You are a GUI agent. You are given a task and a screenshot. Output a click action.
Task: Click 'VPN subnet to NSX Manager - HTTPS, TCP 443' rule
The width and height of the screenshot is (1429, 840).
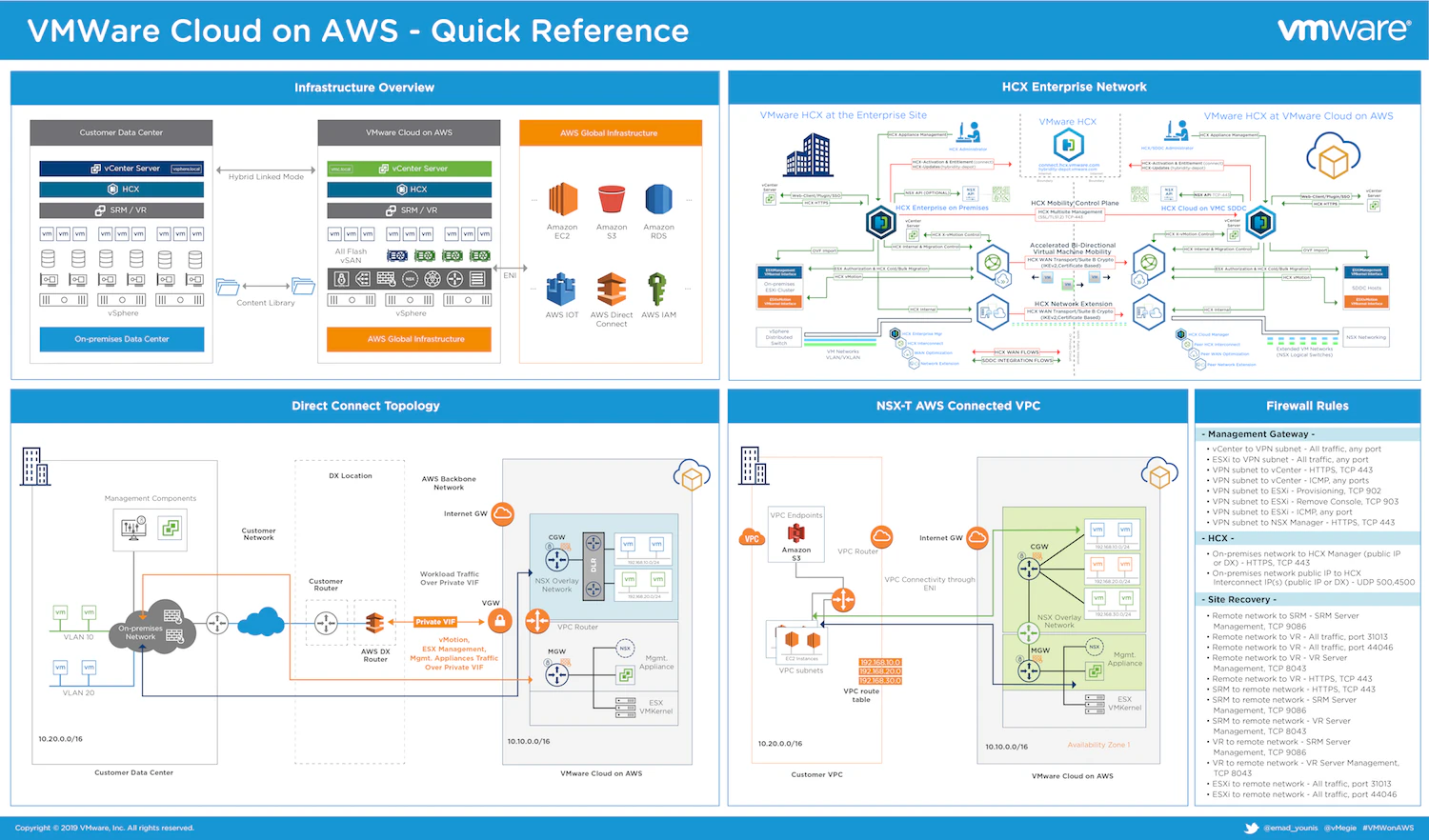1303,523
